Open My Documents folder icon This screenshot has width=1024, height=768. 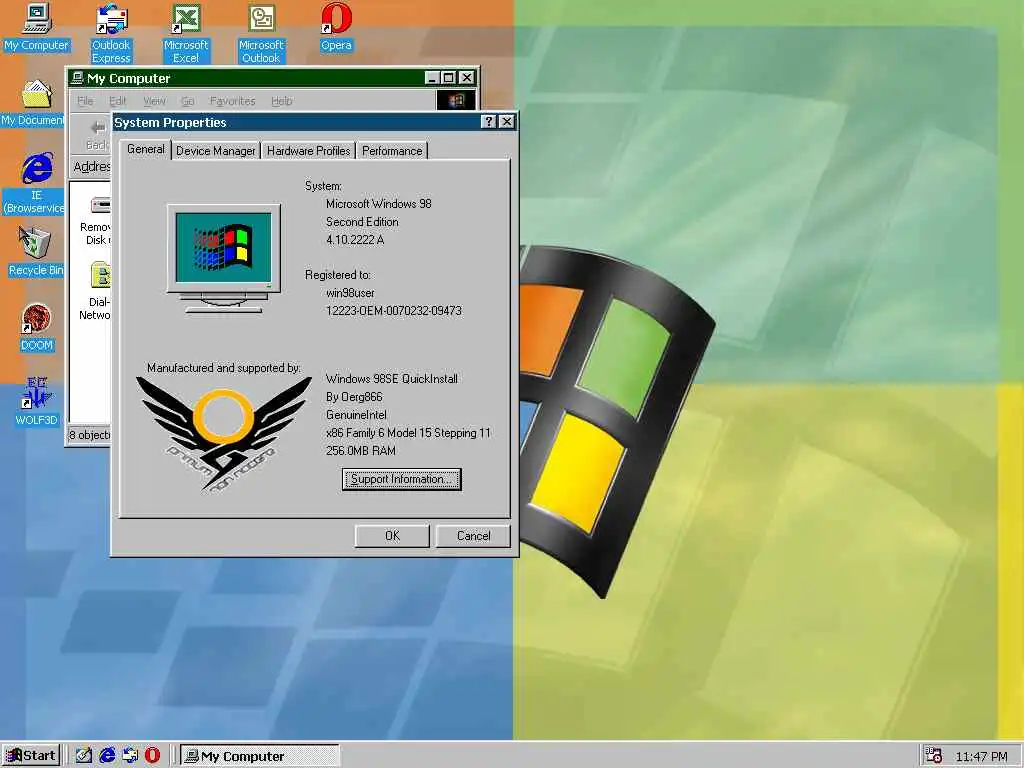(x=33, y=102)
